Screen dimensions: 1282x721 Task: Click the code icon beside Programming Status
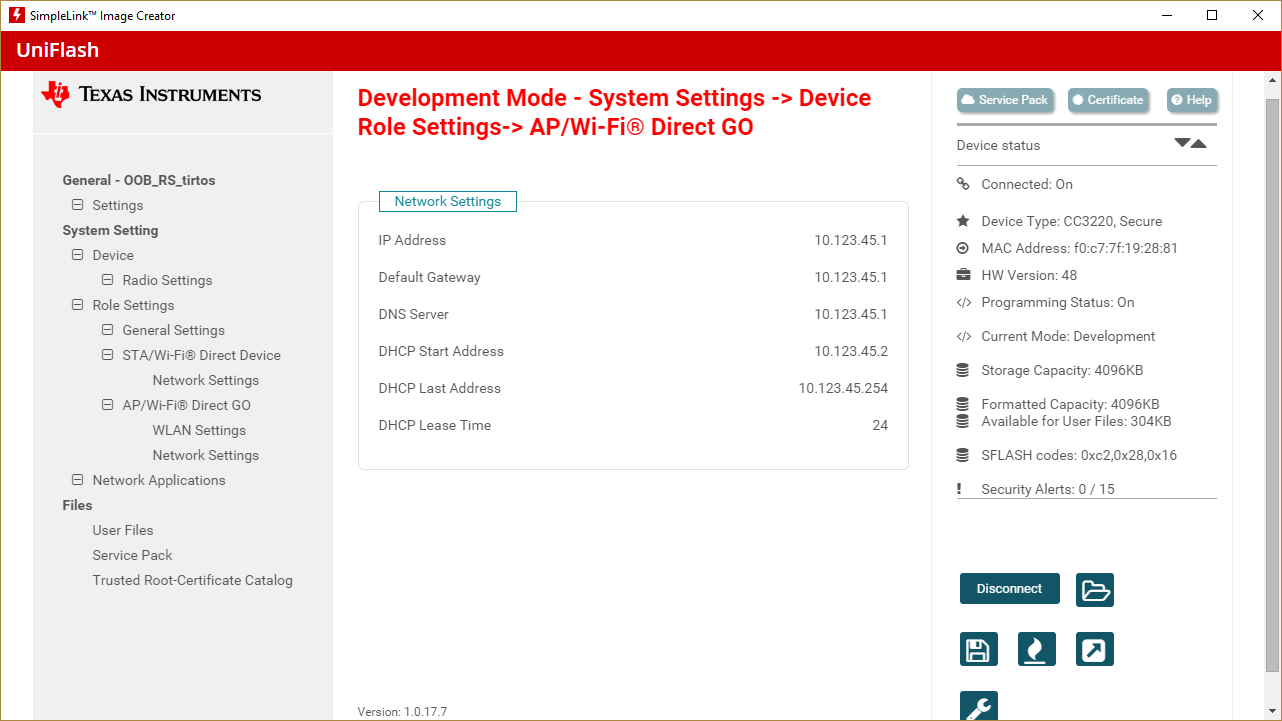click(x=963, y=302)
